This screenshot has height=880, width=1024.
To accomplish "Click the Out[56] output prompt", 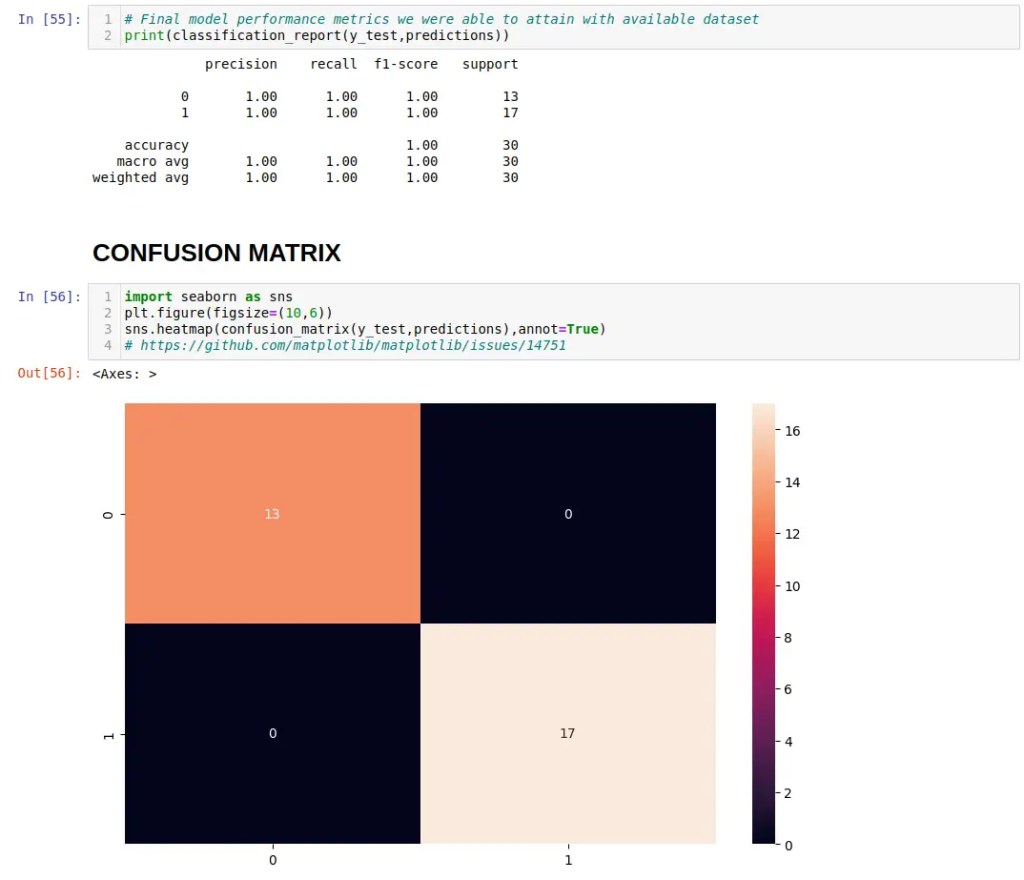I will 50,374.
